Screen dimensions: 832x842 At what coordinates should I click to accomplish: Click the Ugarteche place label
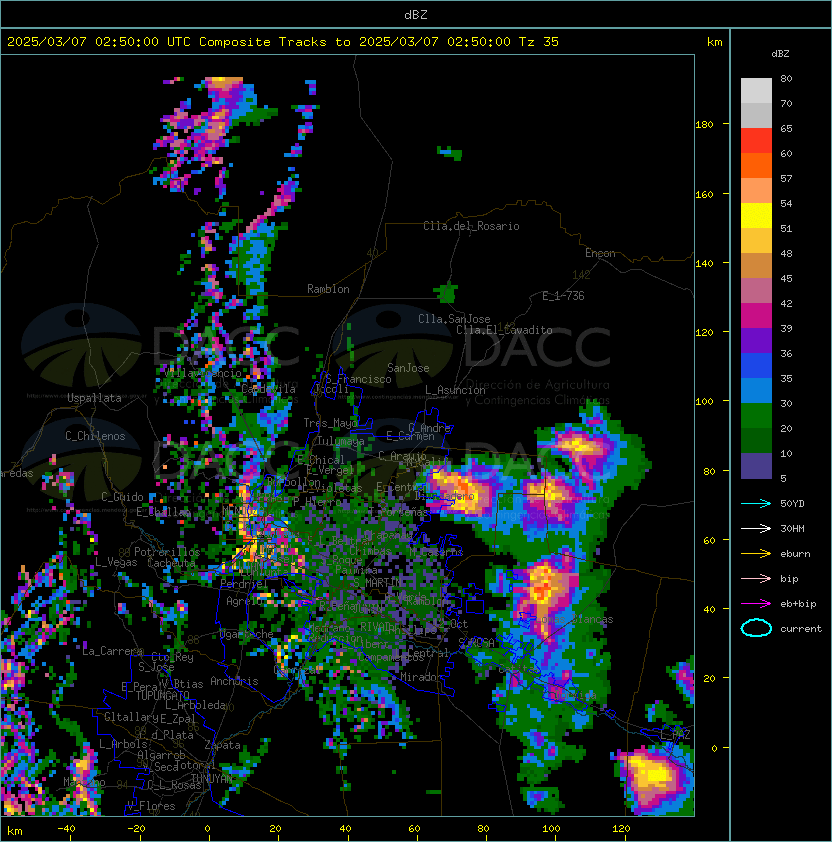247,634
